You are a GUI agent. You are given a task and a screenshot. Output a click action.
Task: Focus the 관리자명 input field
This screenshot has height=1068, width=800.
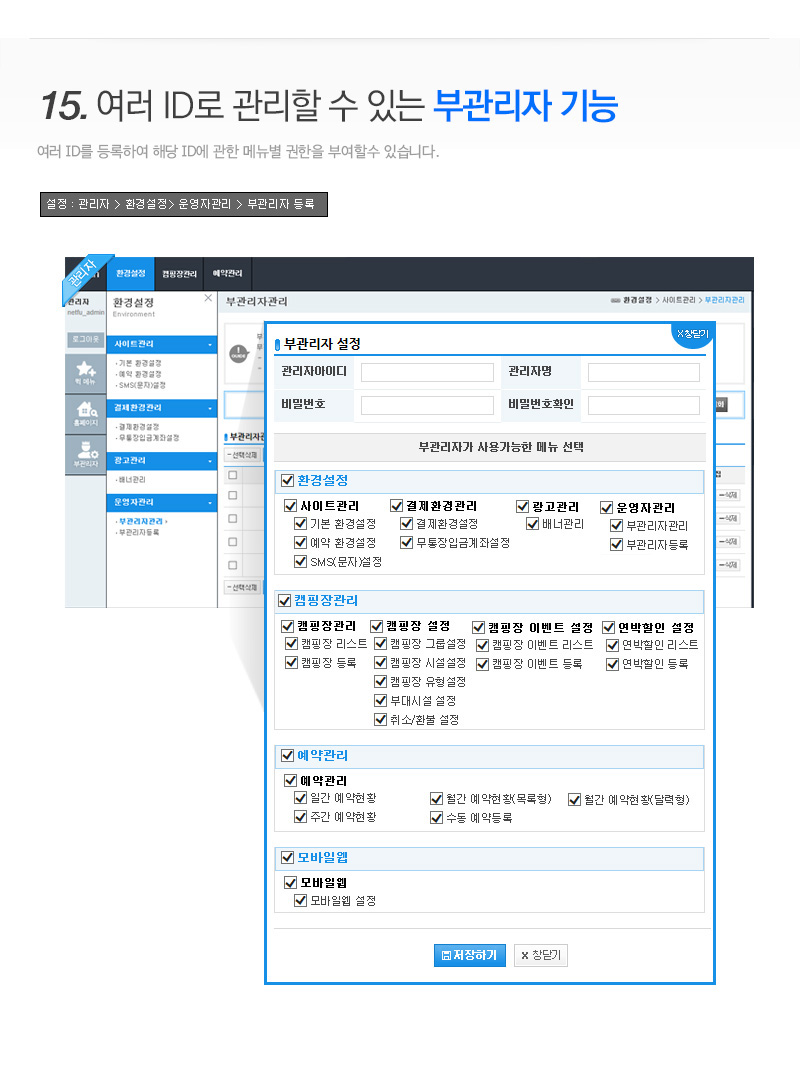point(643,373)
